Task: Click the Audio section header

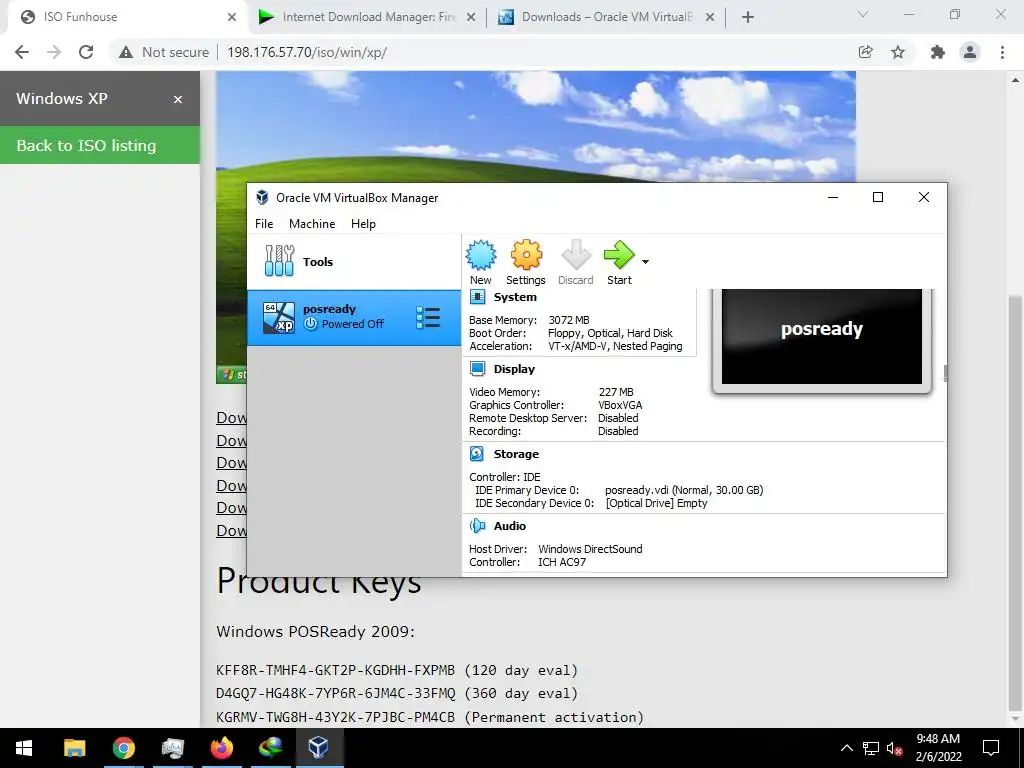Action: point(509,526)
